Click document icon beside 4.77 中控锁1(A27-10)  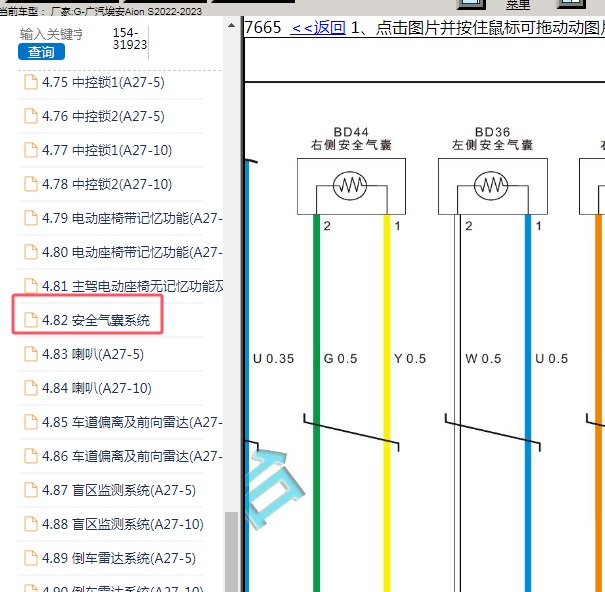coord(31,150)
